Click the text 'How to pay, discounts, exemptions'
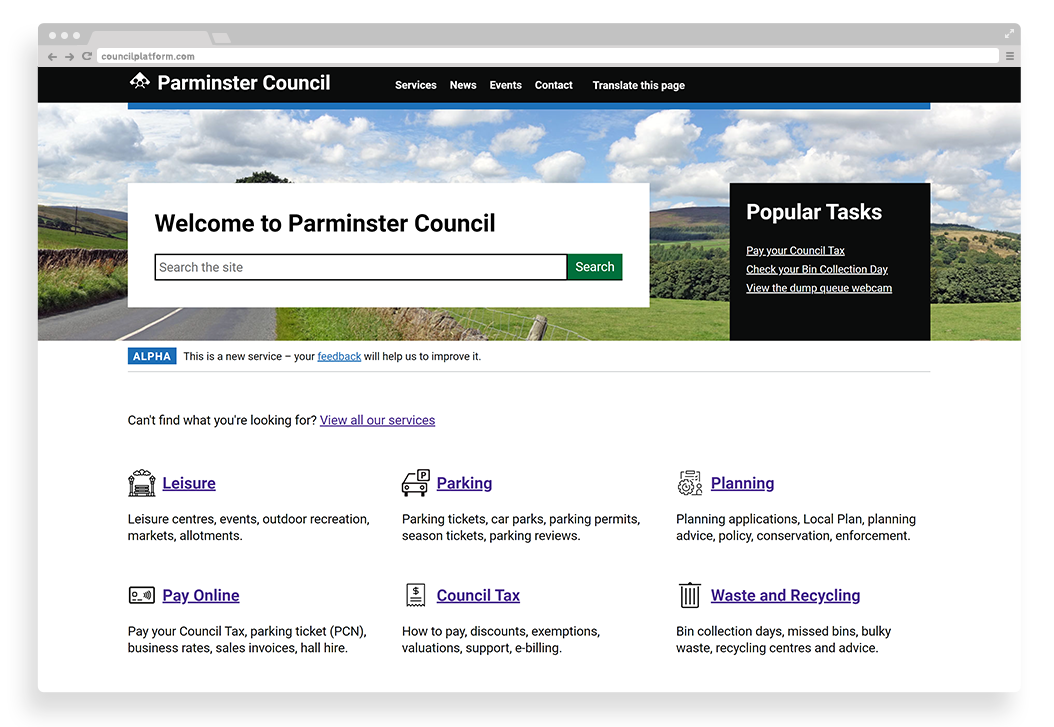 (x=499, y=632)
